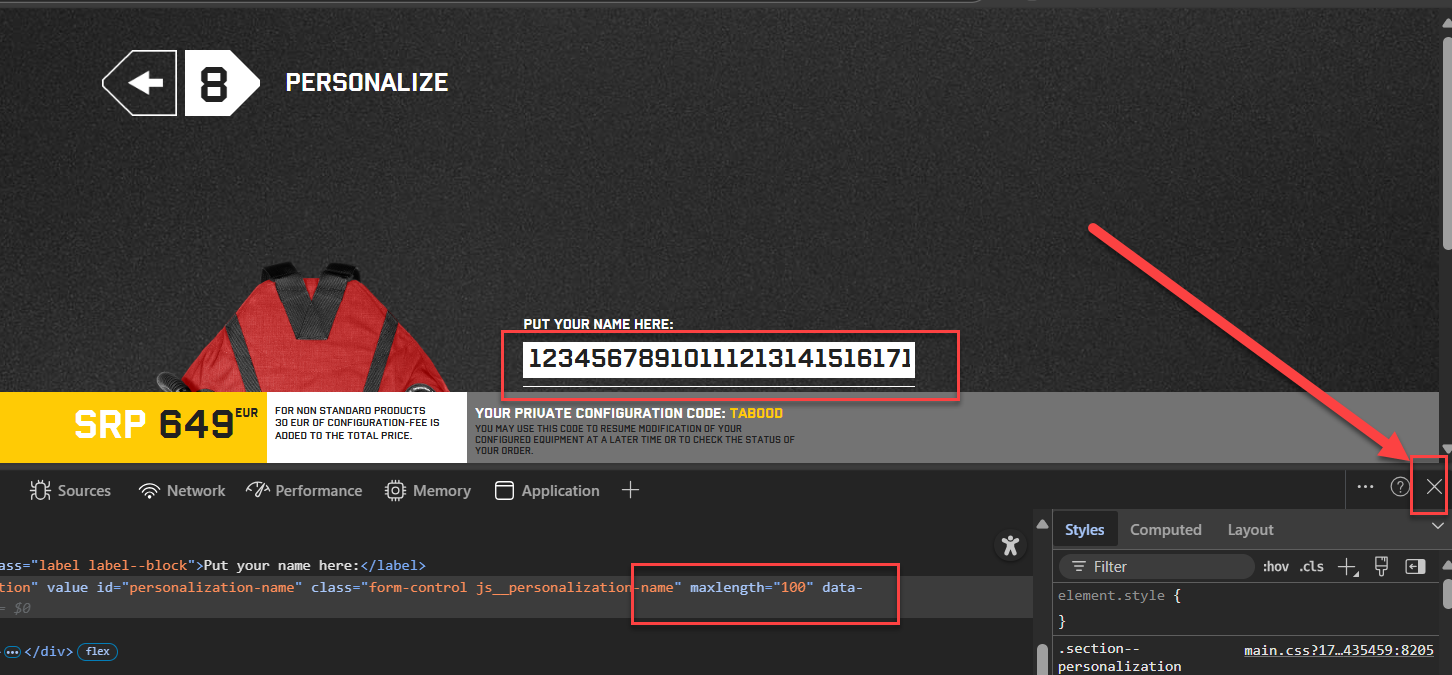Screen dimensions: 1452x675
Task: Open the Layout tab
Action: (1250, 530)
